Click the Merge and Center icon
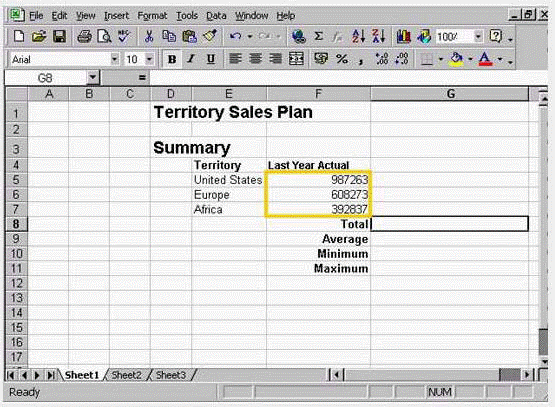Viewport: 555px width, 407px height. pyautogui.click(x=296, y=59)
